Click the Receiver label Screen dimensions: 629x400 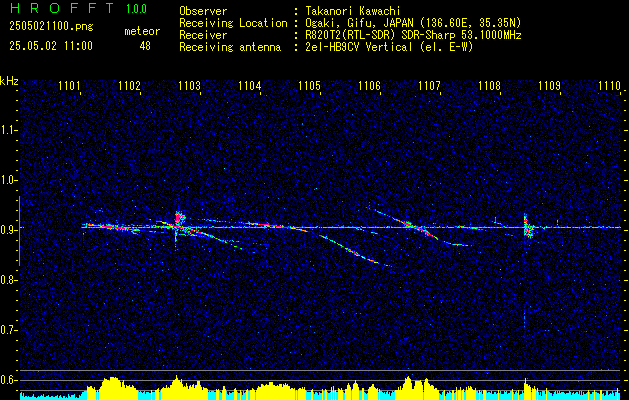[203, 35]
